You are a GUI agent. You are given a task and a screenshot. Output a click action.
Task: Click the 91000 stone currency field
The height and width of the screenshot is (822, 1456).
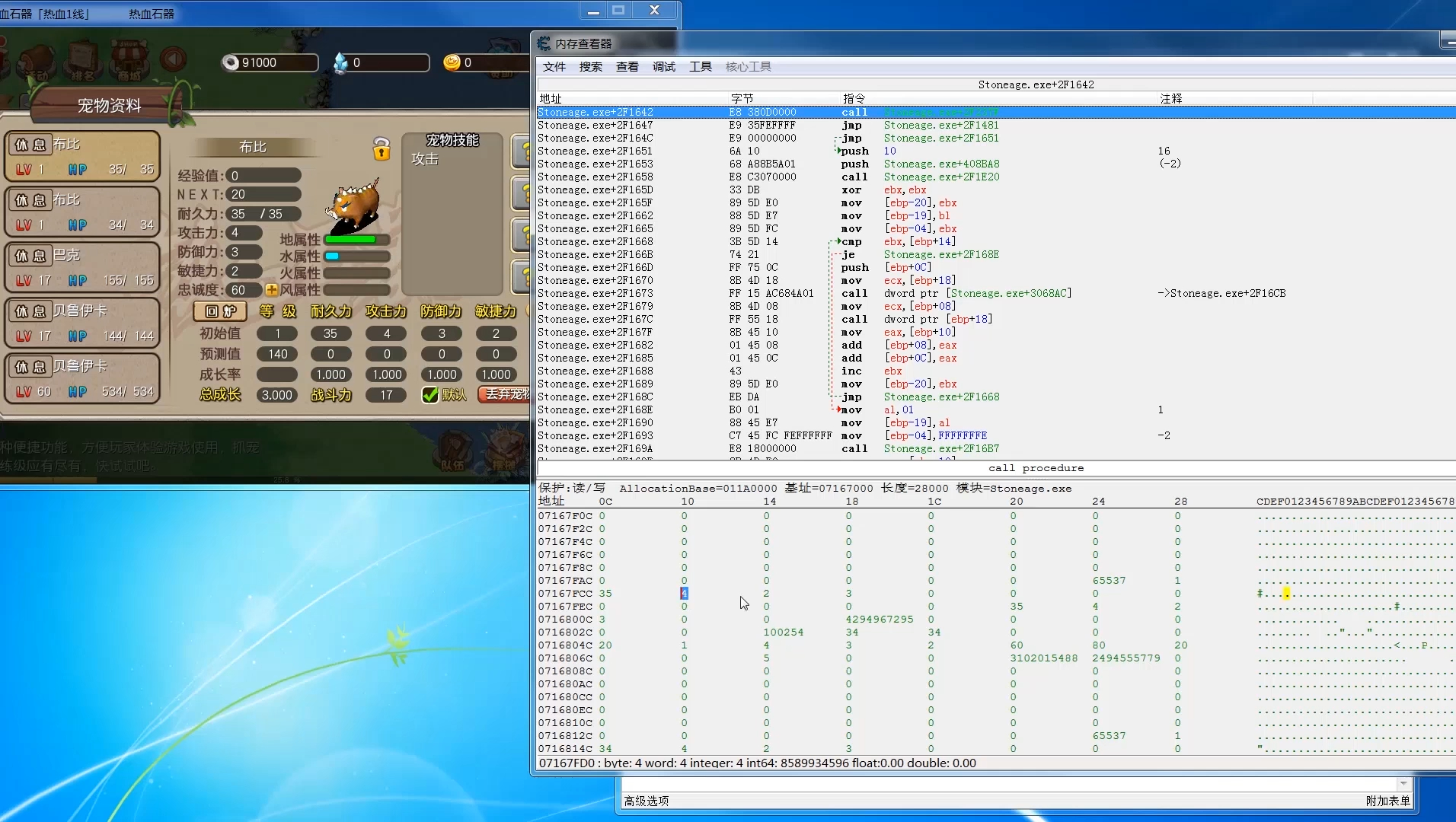[x=270, y=62]
